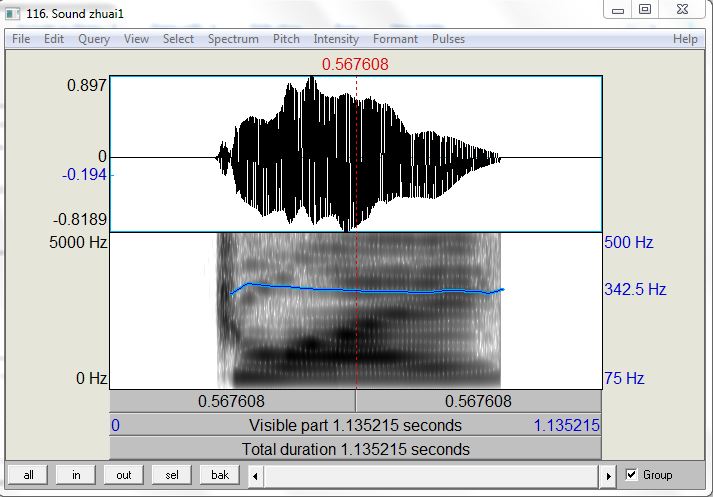Click the blue 0 window start time
The width and height of the screenshot is (713, 497).
(x=115, y=426)
